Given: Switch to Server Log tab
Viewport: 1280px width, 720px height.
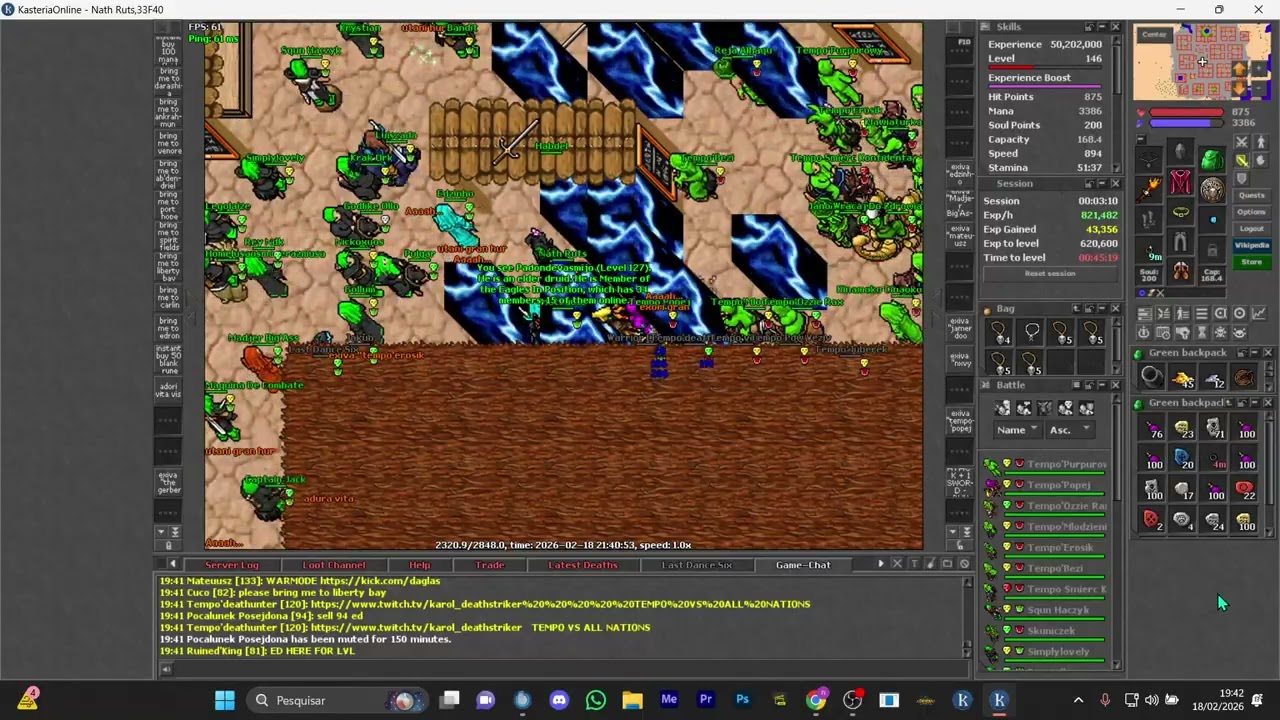Looking at the screenshot, I should pos(232,565).
